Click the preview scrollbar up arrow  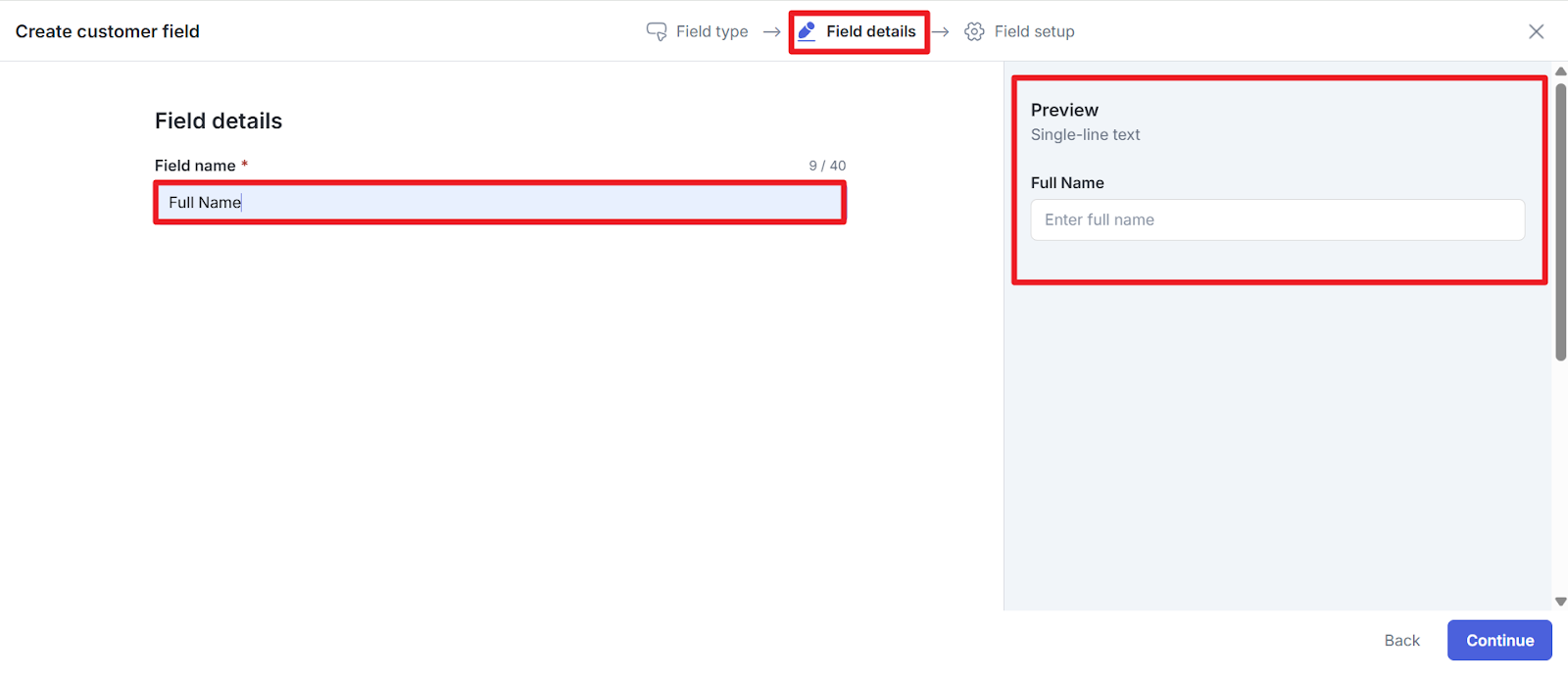point(1560,72)
